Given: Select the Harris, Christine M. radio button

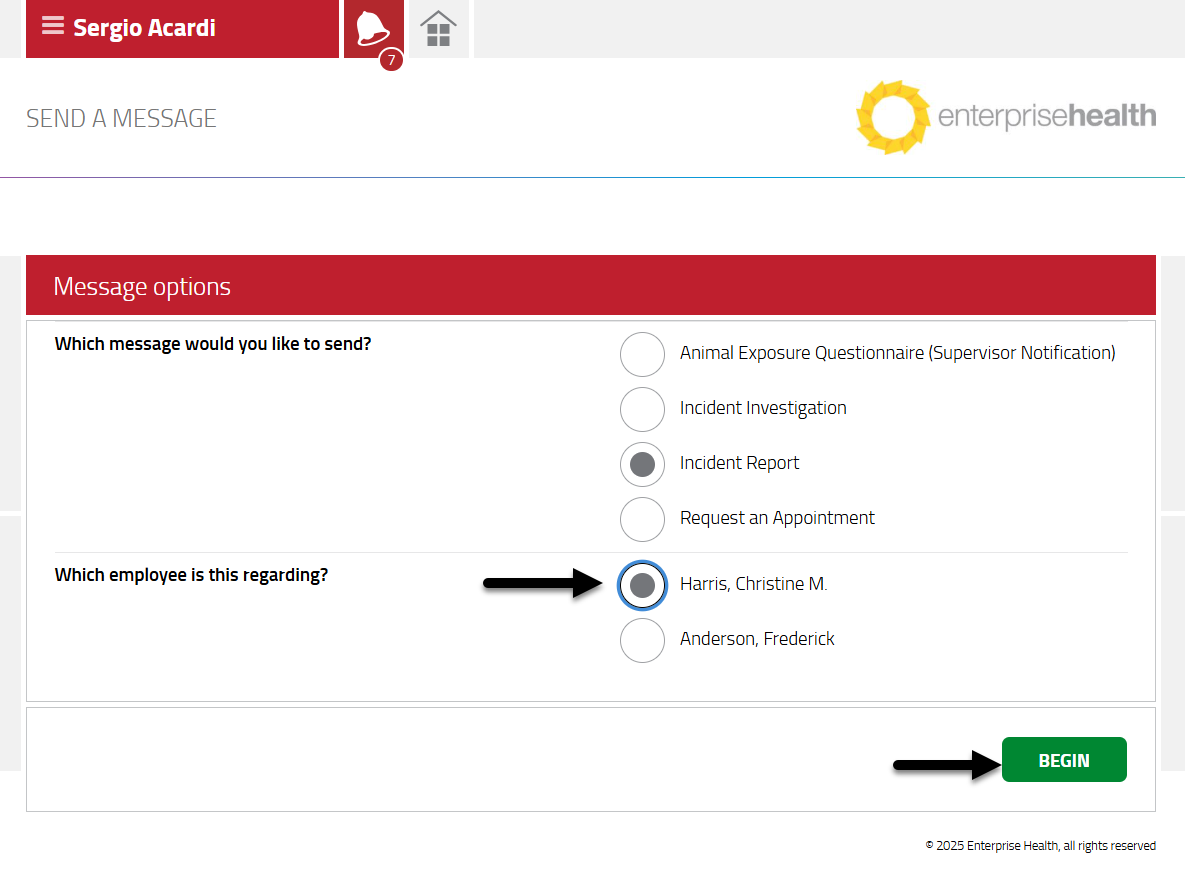Looking at the screenshot, I should (x=642, y=585).
